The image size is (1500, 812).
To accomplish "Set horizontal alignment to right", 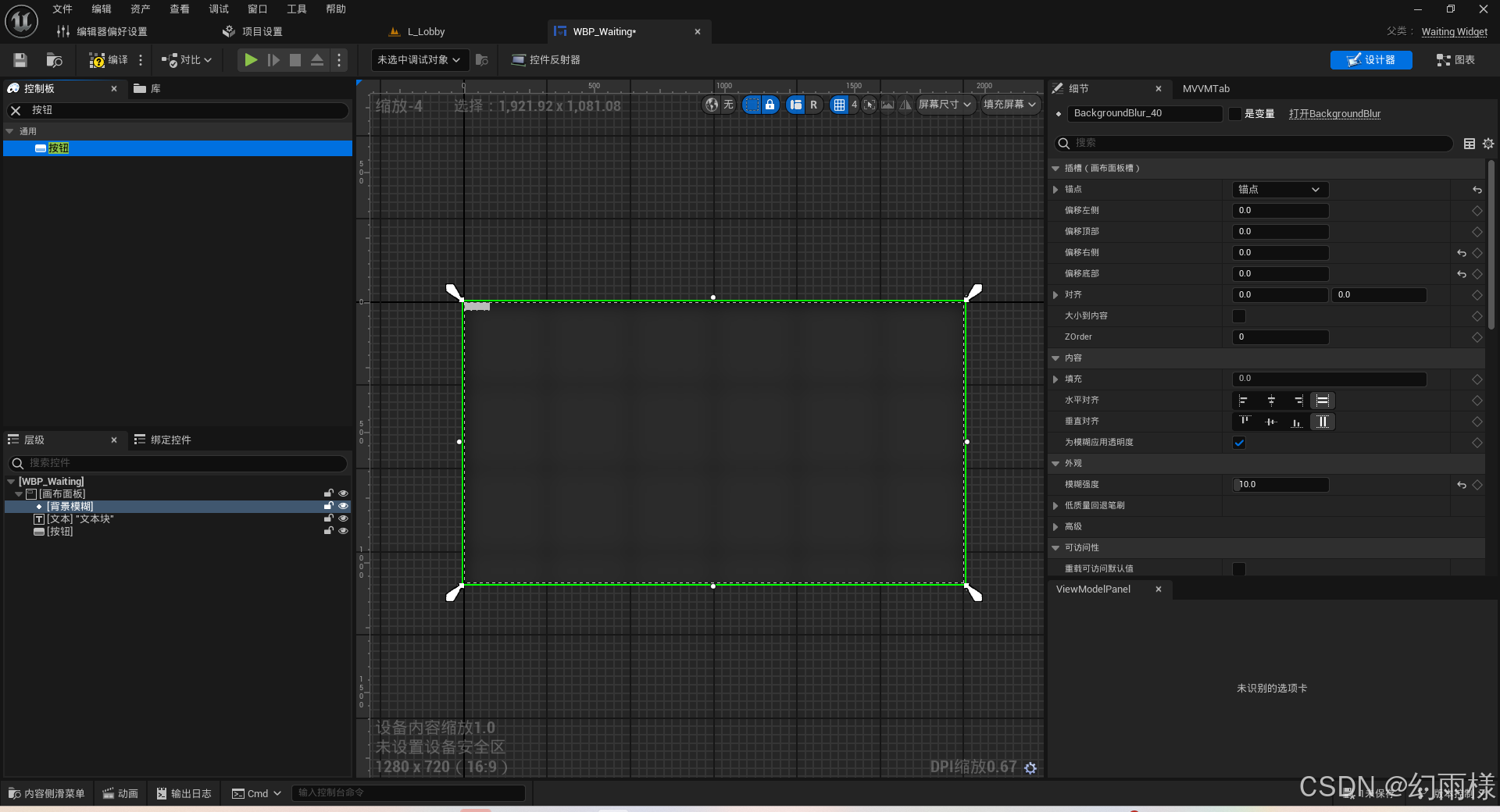I will click(1298, 401).
